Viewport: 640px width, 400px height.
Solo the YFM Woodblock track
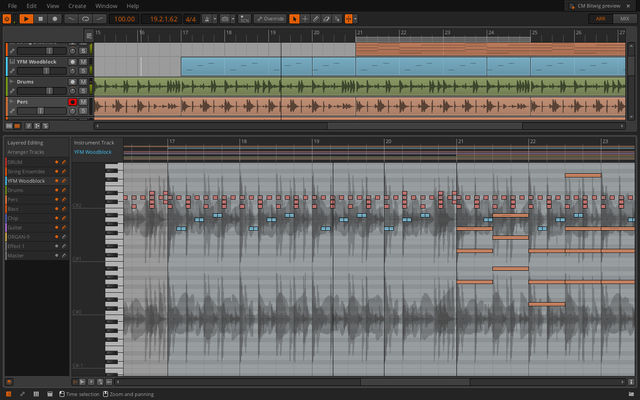click(x=83, y=71)
